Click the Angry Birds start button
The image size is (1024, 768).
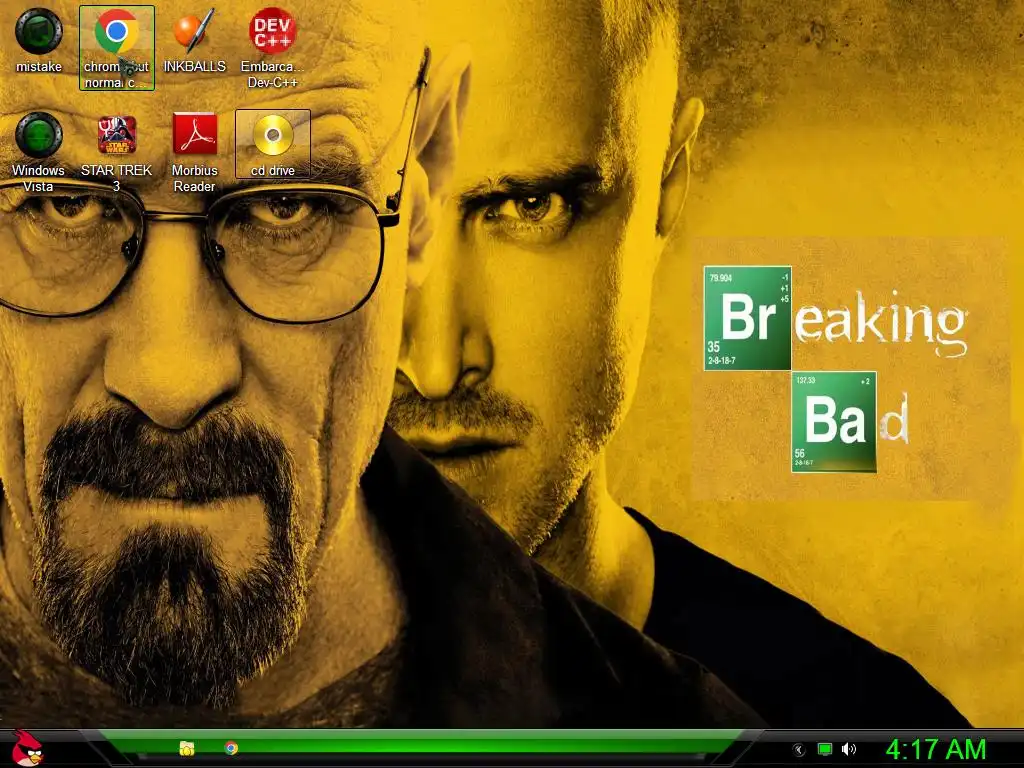point(27,748)
